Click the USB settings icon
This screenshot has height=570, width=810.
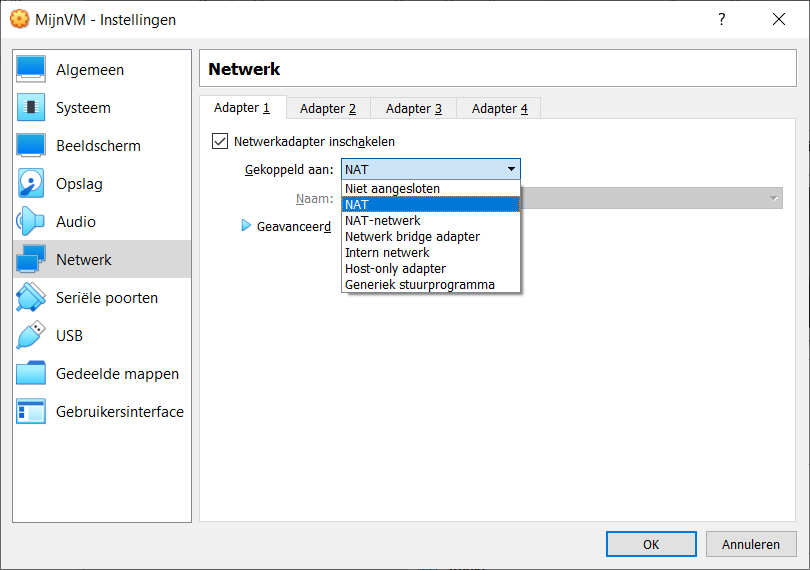point(31,336)
